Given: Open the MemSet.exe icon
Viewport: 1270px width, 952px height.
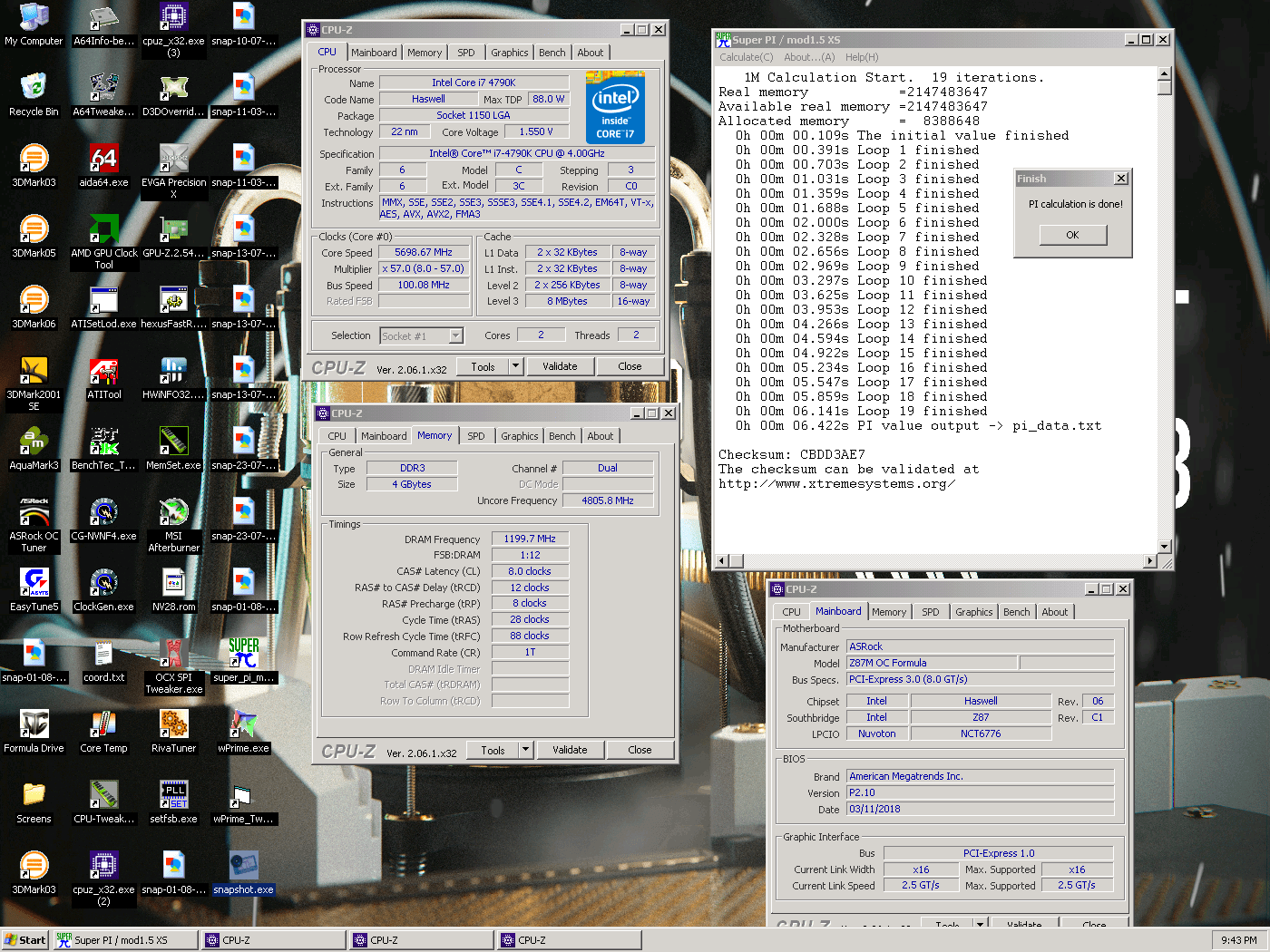Looking at the screenshot, I should coord(173,450).
